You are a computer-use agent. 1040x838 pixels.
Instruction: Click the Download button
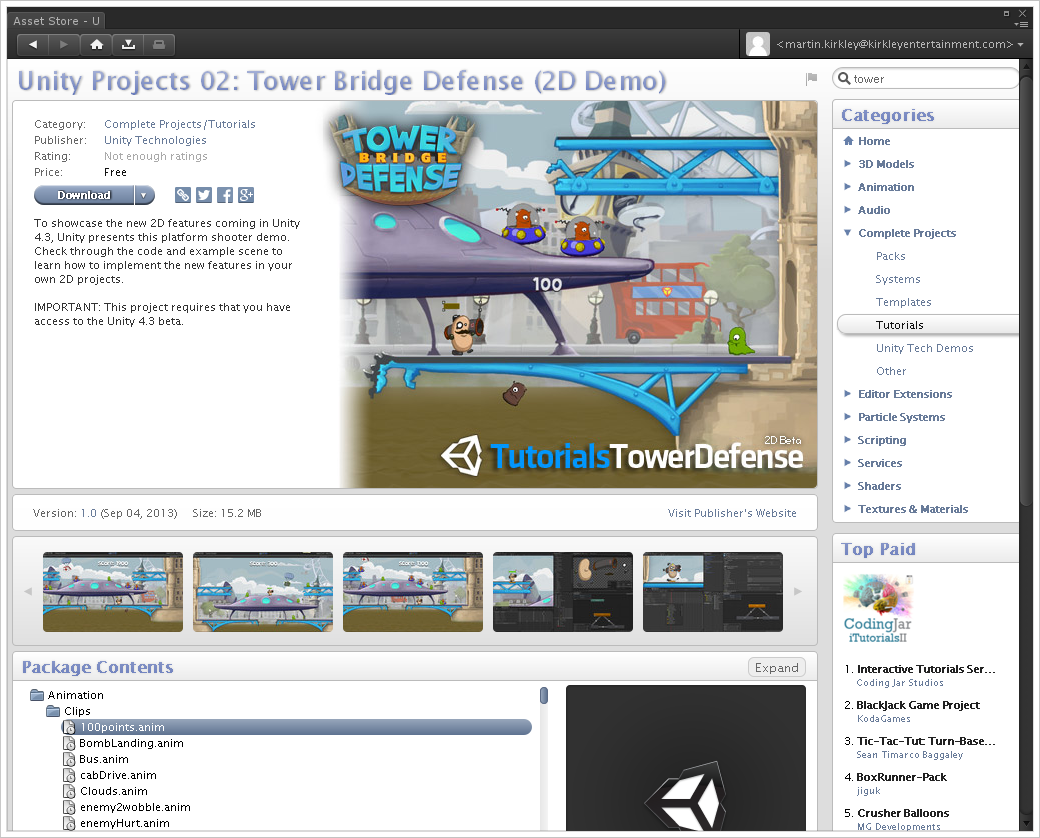[x=84, y=195]
